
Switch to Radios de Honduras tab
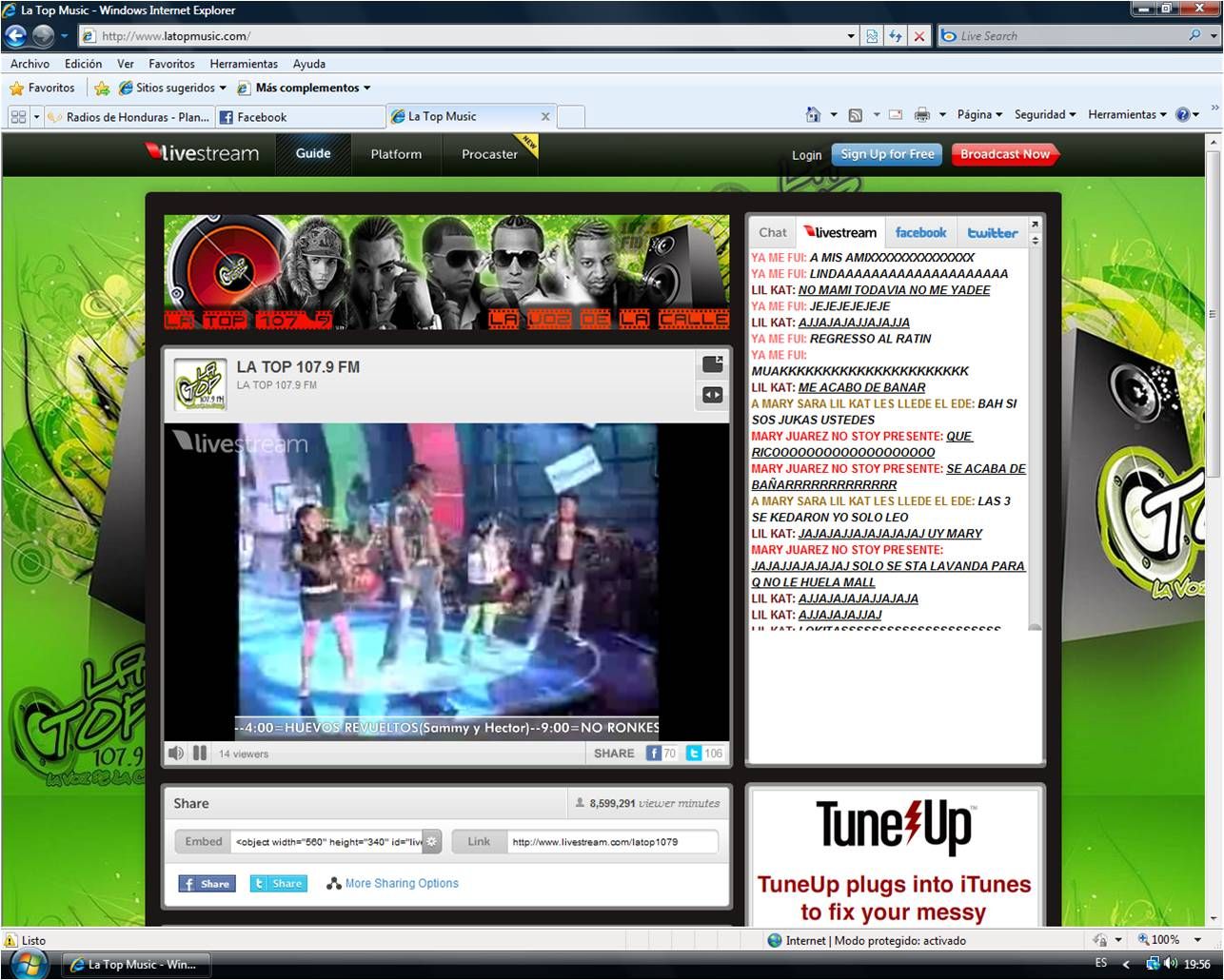pyautogui.click(x=128, y=117)
